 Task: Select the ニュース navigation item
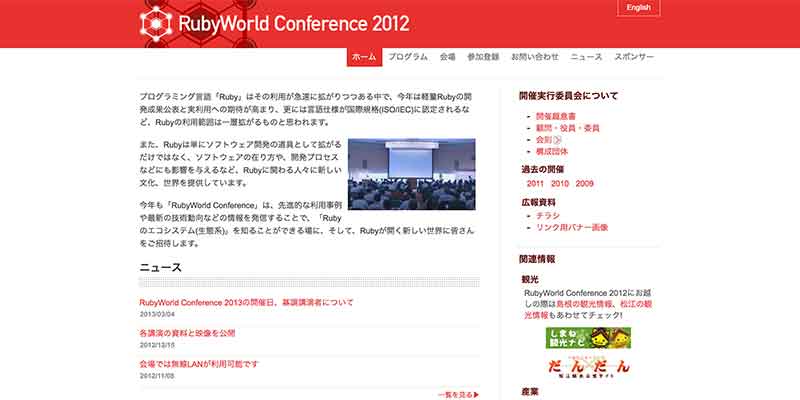[x=586, y=57]
